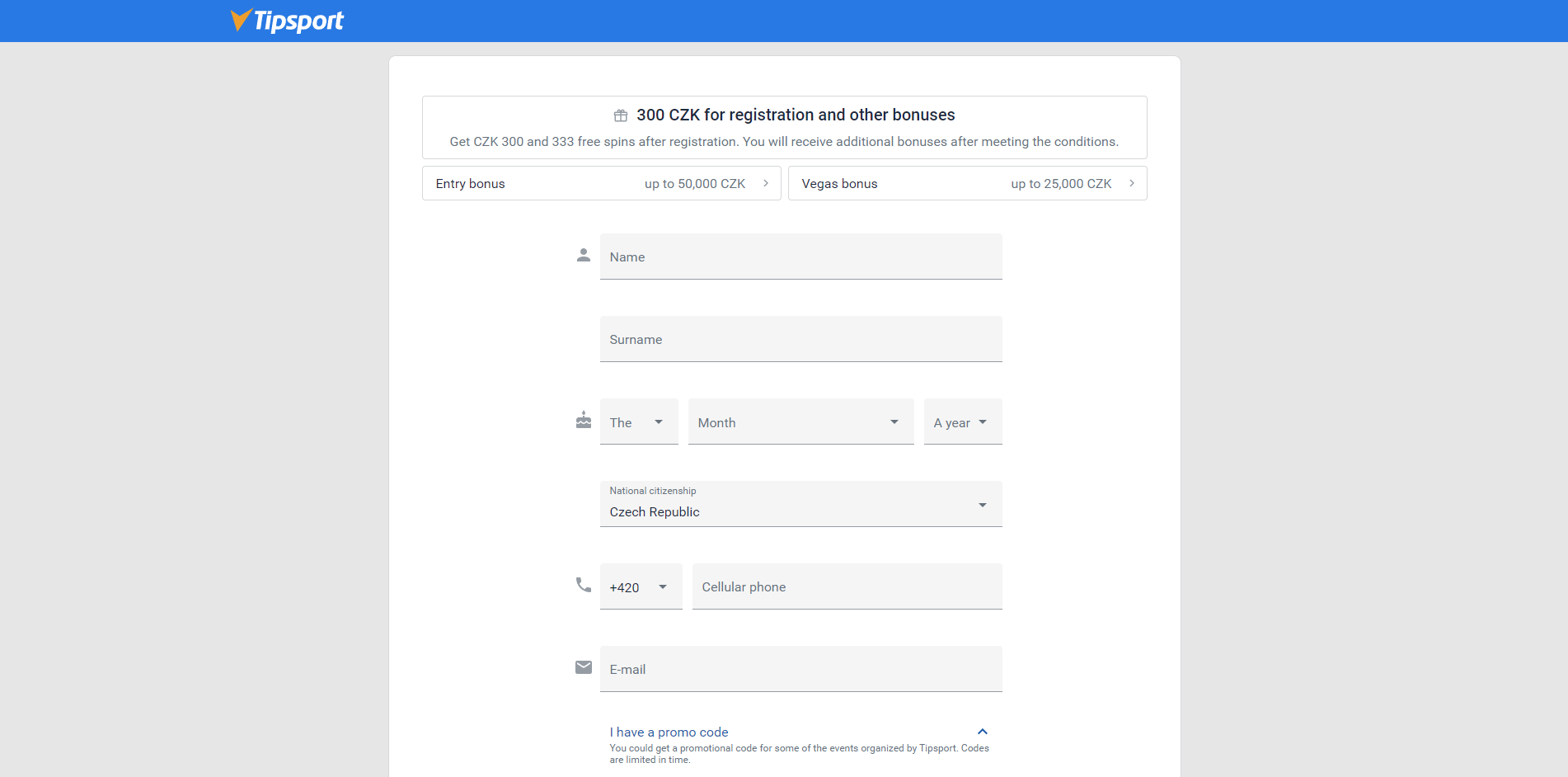Focus the Name input field
This screenshot has width=1568, height=777.
coord(801,257)
